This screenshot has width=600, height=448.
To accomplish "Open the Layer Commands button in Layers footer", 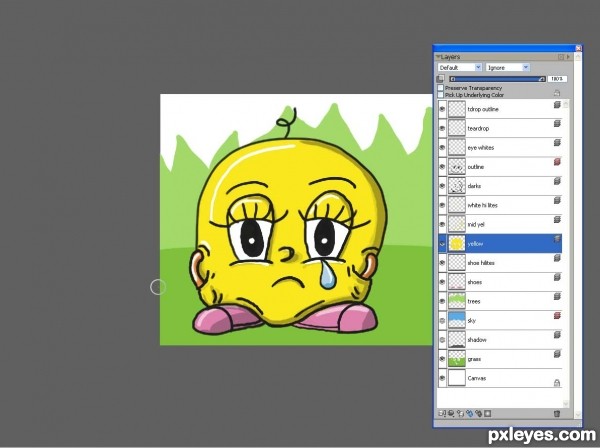I will point(442,414).
